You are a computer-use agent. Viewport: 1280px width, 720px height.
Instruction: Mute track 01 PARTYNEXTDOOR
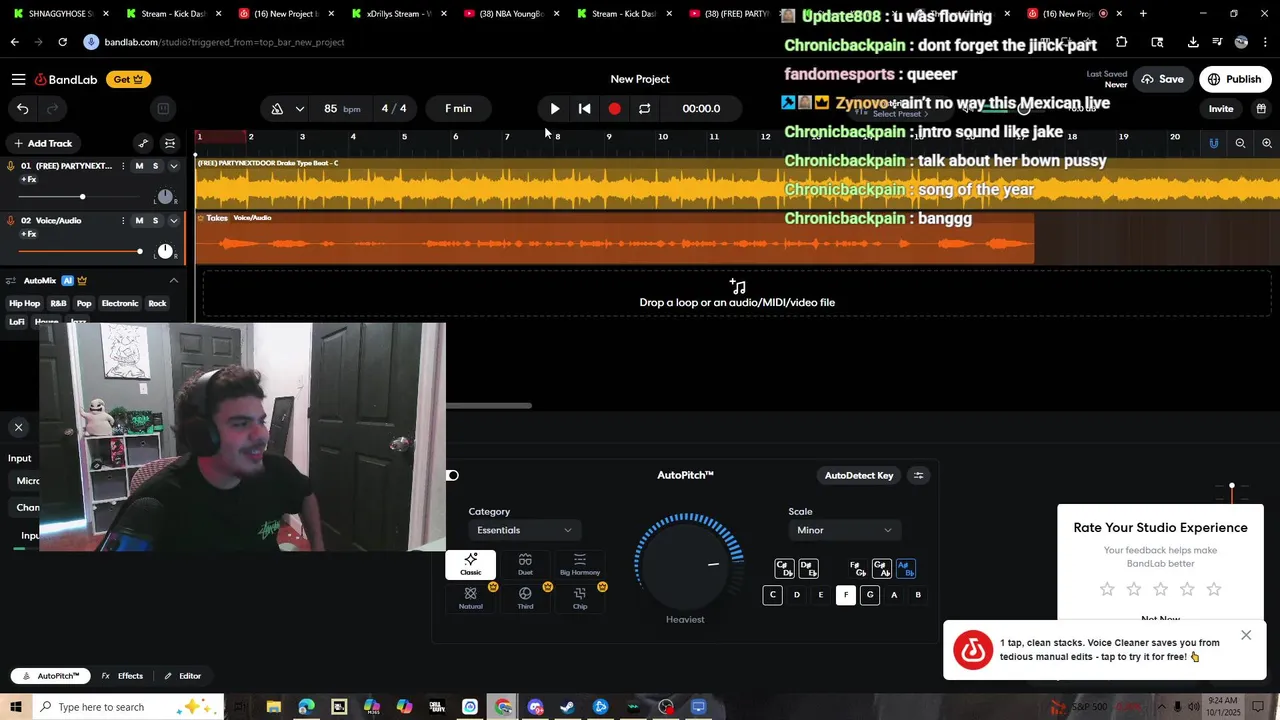pyautogui.click(x=139, y=166)
